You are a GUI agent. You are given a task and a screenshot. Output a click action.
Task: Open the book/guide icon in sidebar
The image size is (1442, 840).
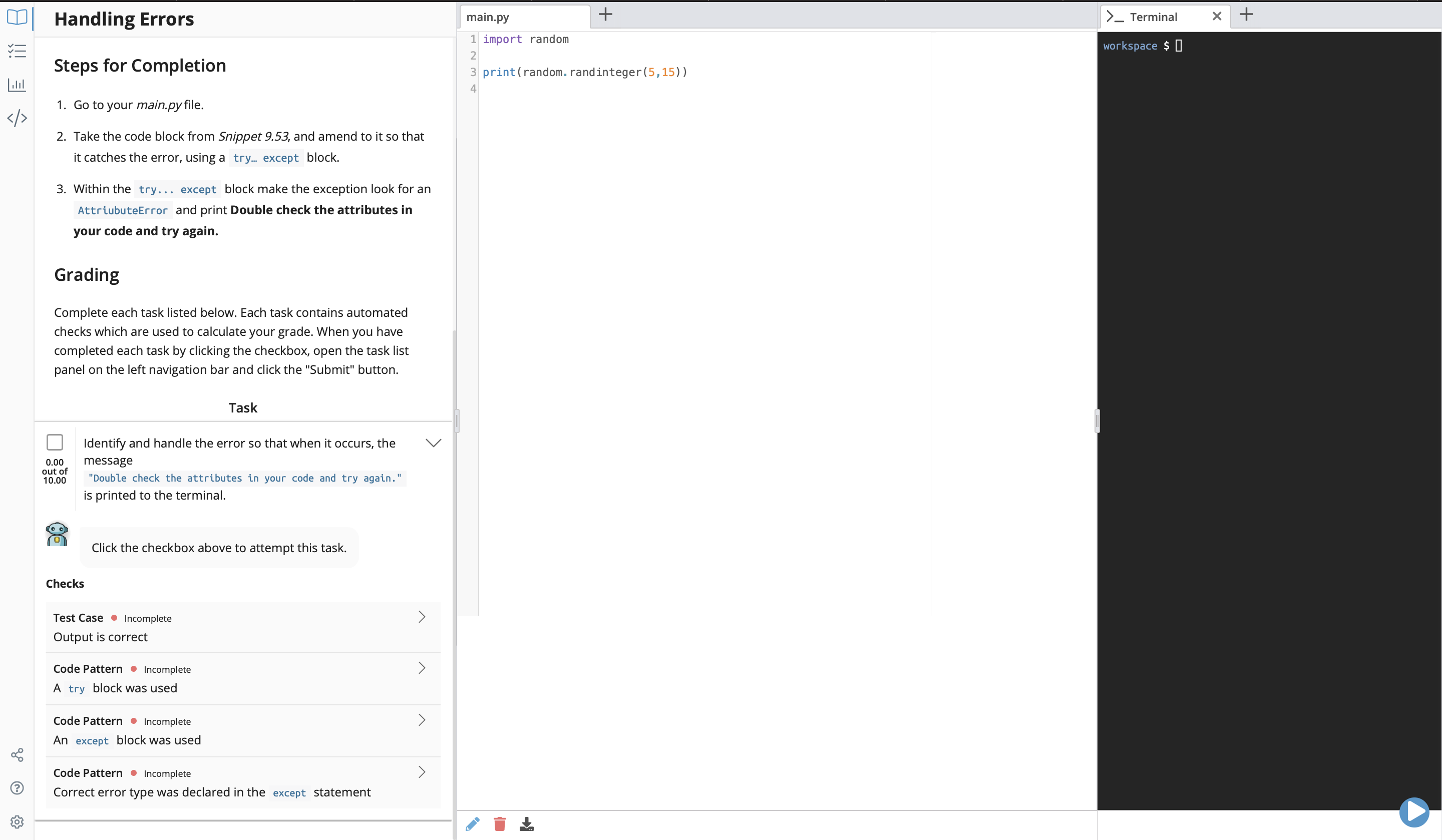click(x=17, y=17)
